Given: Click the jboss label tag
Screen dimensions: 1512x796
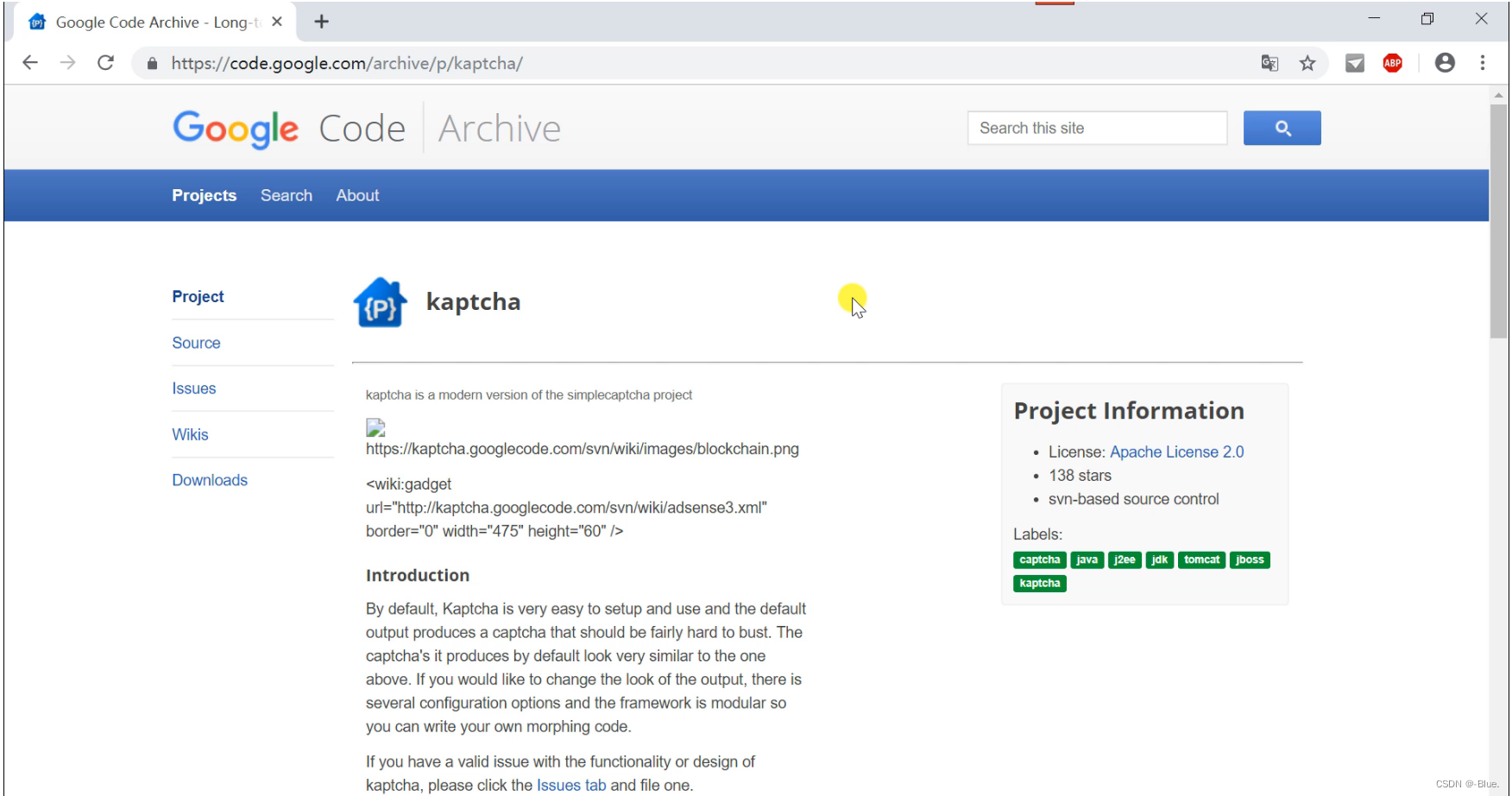Looking at the screenshot, I should [1250, 559].
